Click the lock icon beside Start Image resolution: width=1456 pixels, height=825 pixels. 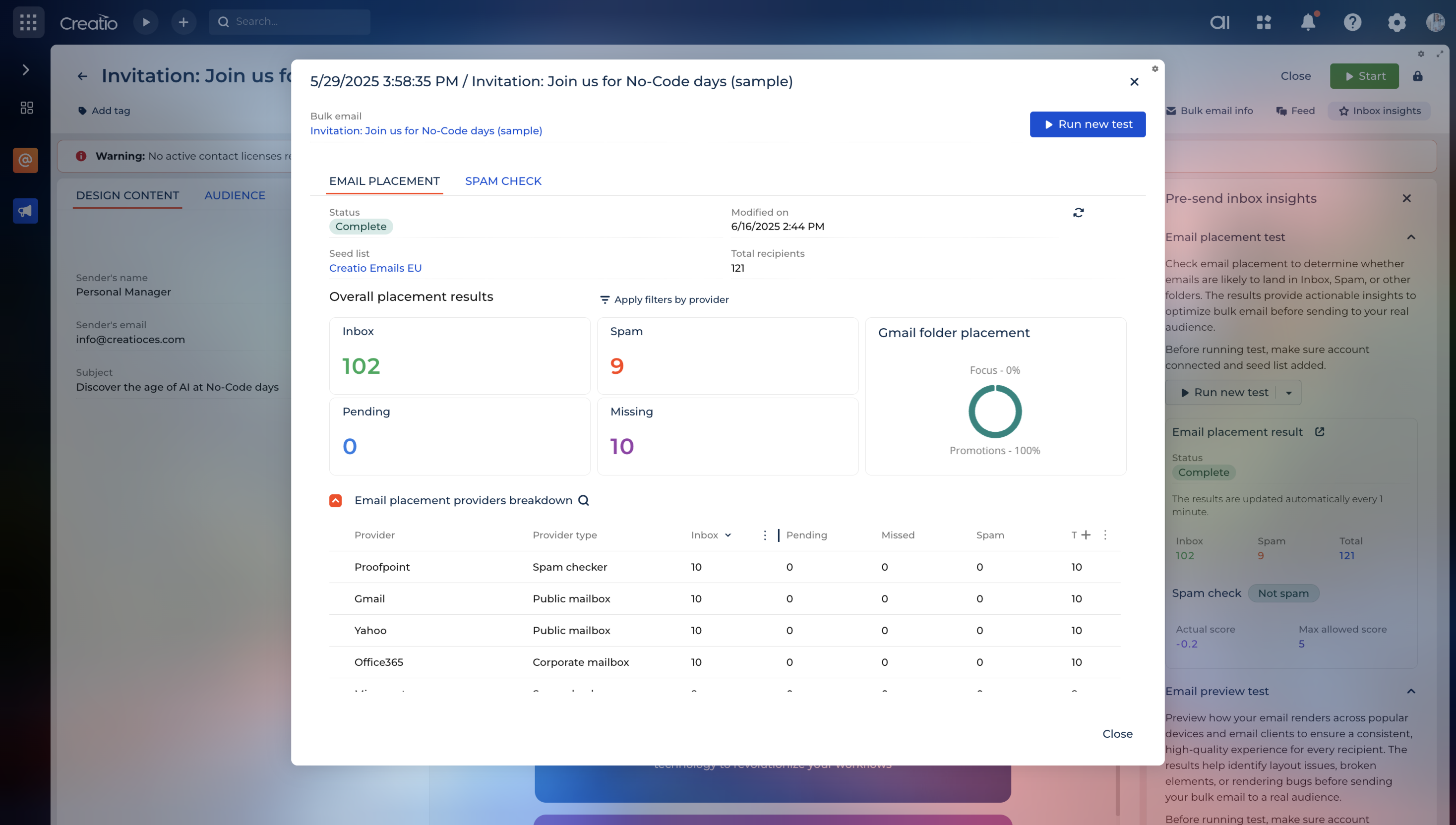click(x=1417, y=76)
